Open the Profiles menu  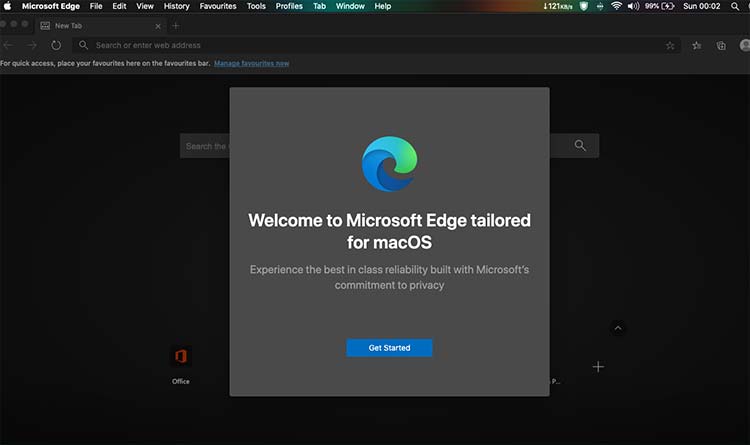tap(289, 6)
